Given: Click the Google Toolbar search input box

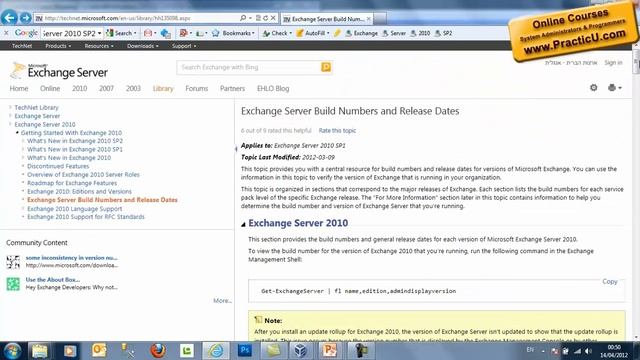Looking at the screenshot, I should point(69,33).
